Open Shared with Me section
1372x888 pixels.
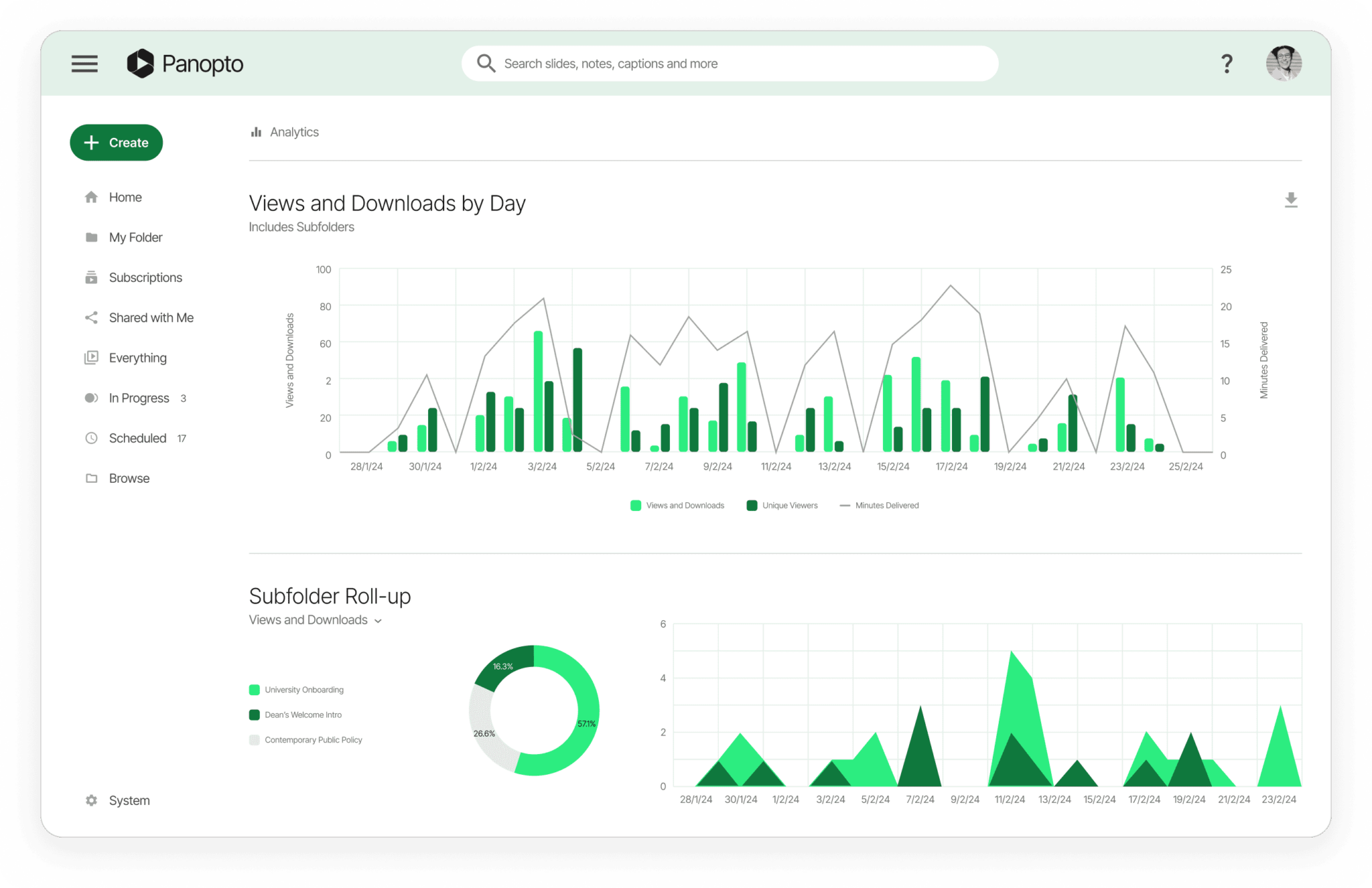point(151,317)
